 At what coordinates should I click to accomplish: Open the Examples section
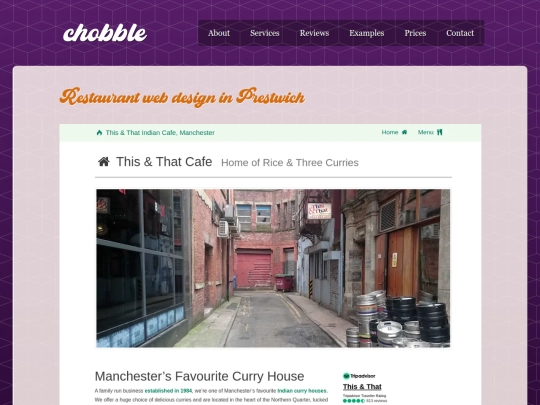tap(366, 33)
